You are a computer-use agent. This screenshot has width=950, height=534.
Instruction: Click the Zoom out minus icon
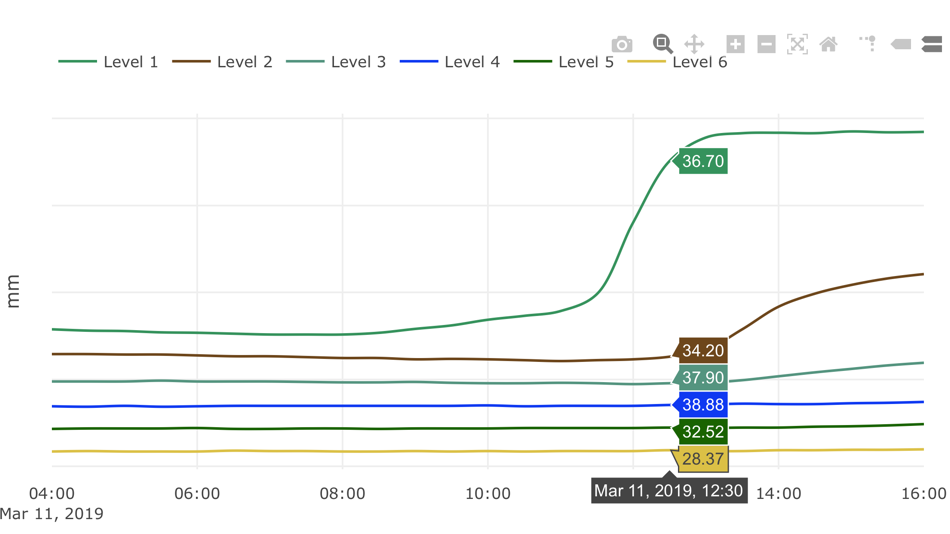tap(766, 44)
